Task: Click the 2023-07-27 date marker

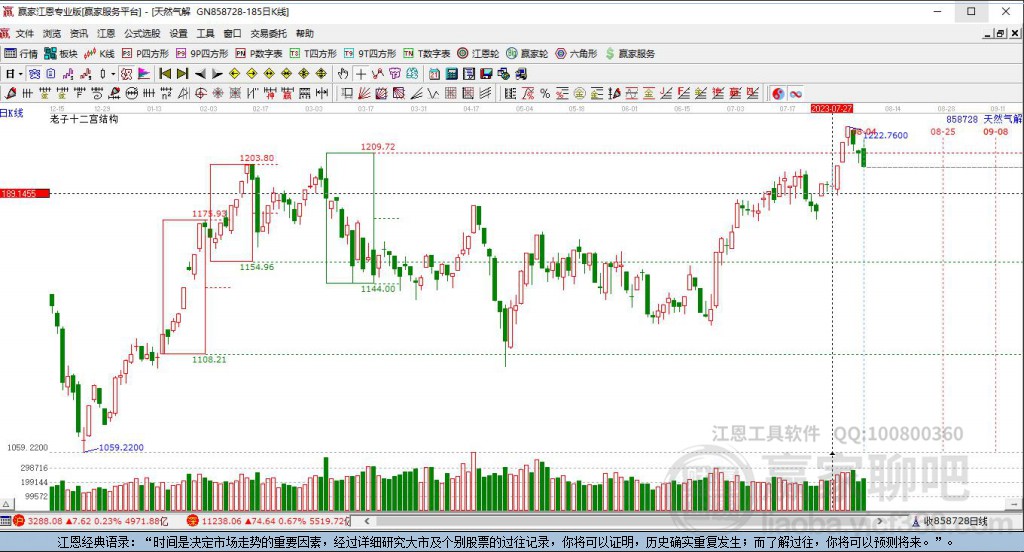Action: click(831, 108)
